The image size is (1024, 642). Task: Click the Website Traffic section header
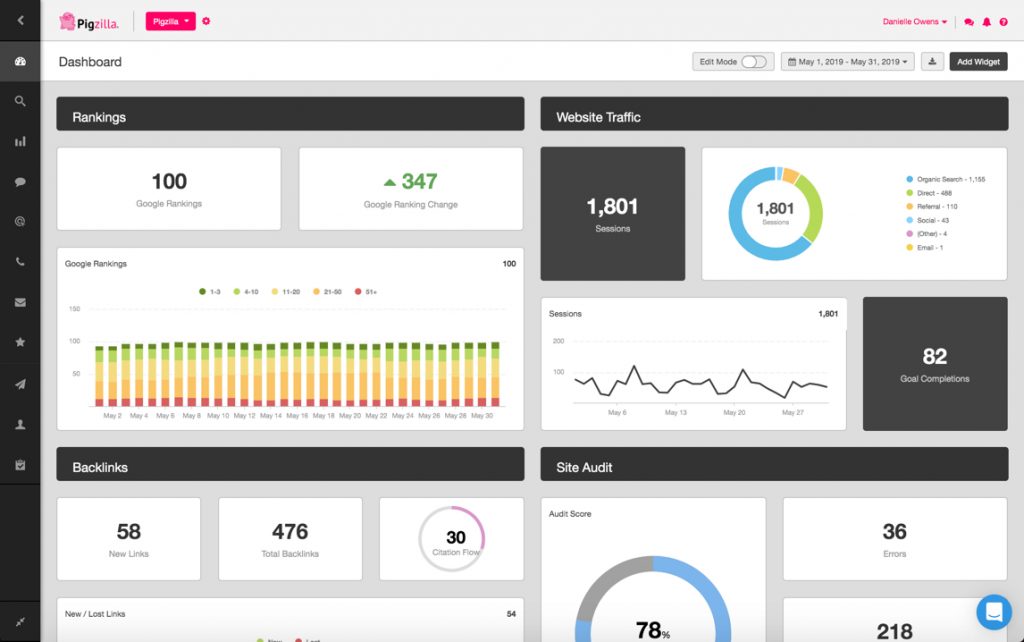pos(774,114)
